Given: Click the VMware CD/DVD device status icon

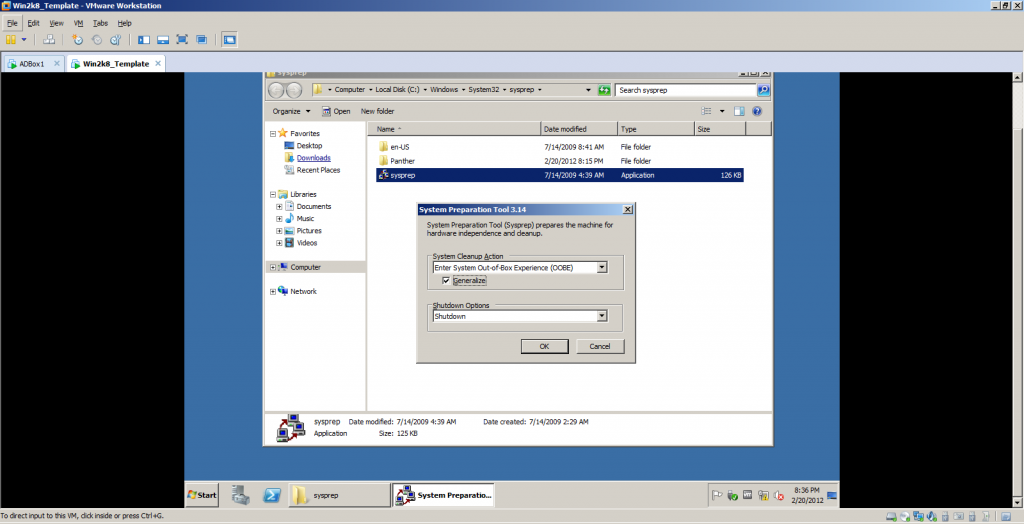Looking at the screenshot, I should 904,516.
